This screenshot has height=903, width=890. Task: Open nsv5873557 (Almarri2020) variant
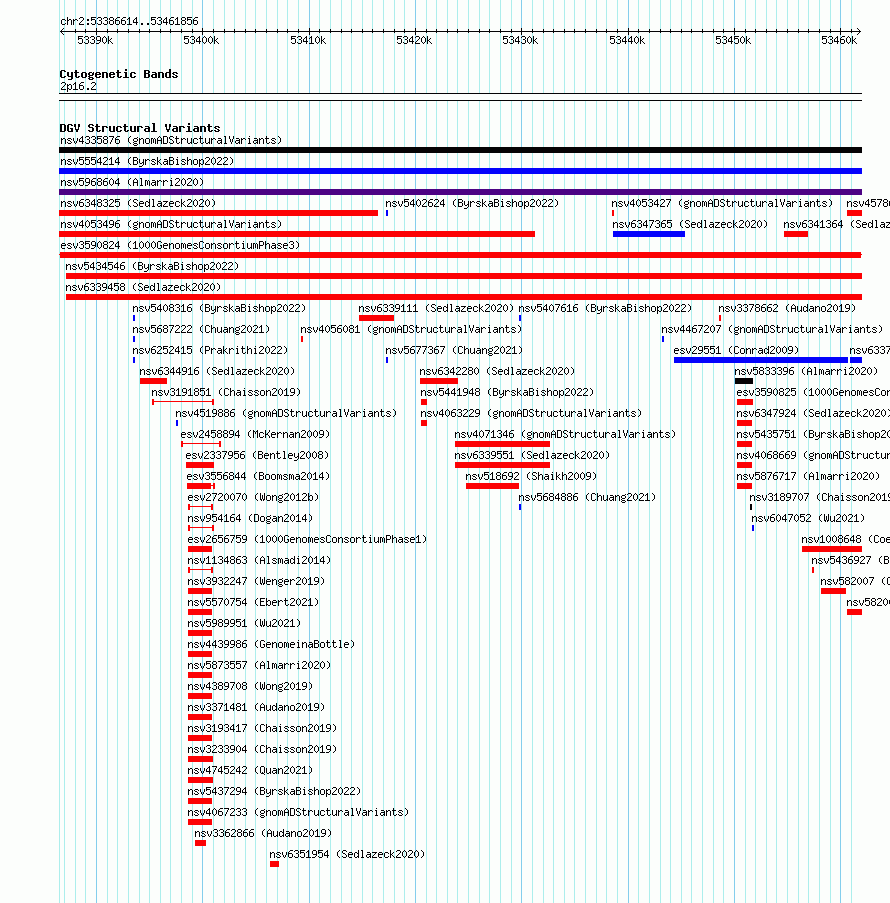260,666
